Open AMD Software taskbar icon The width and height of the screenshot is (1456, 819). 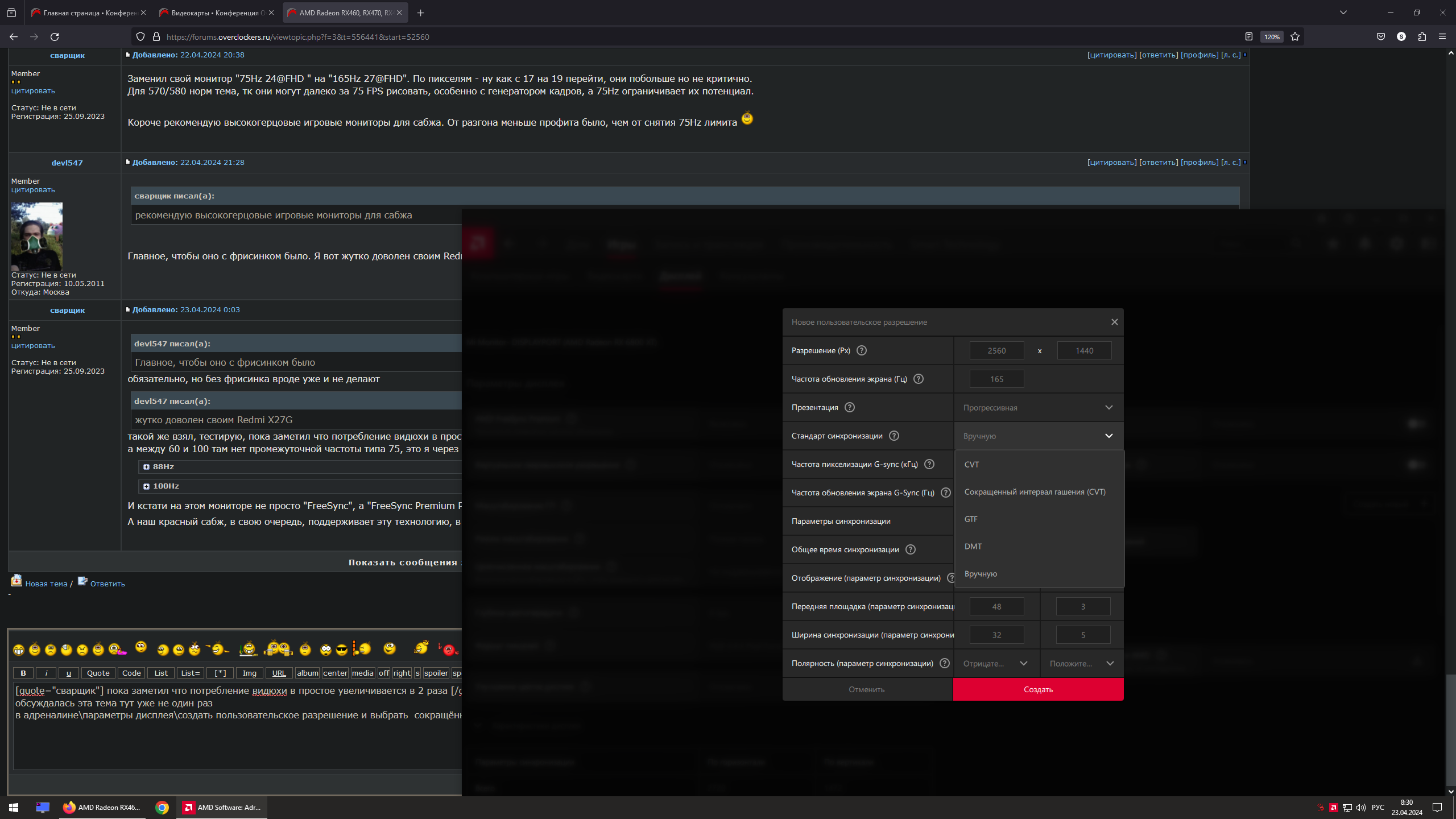coord(222,807)
